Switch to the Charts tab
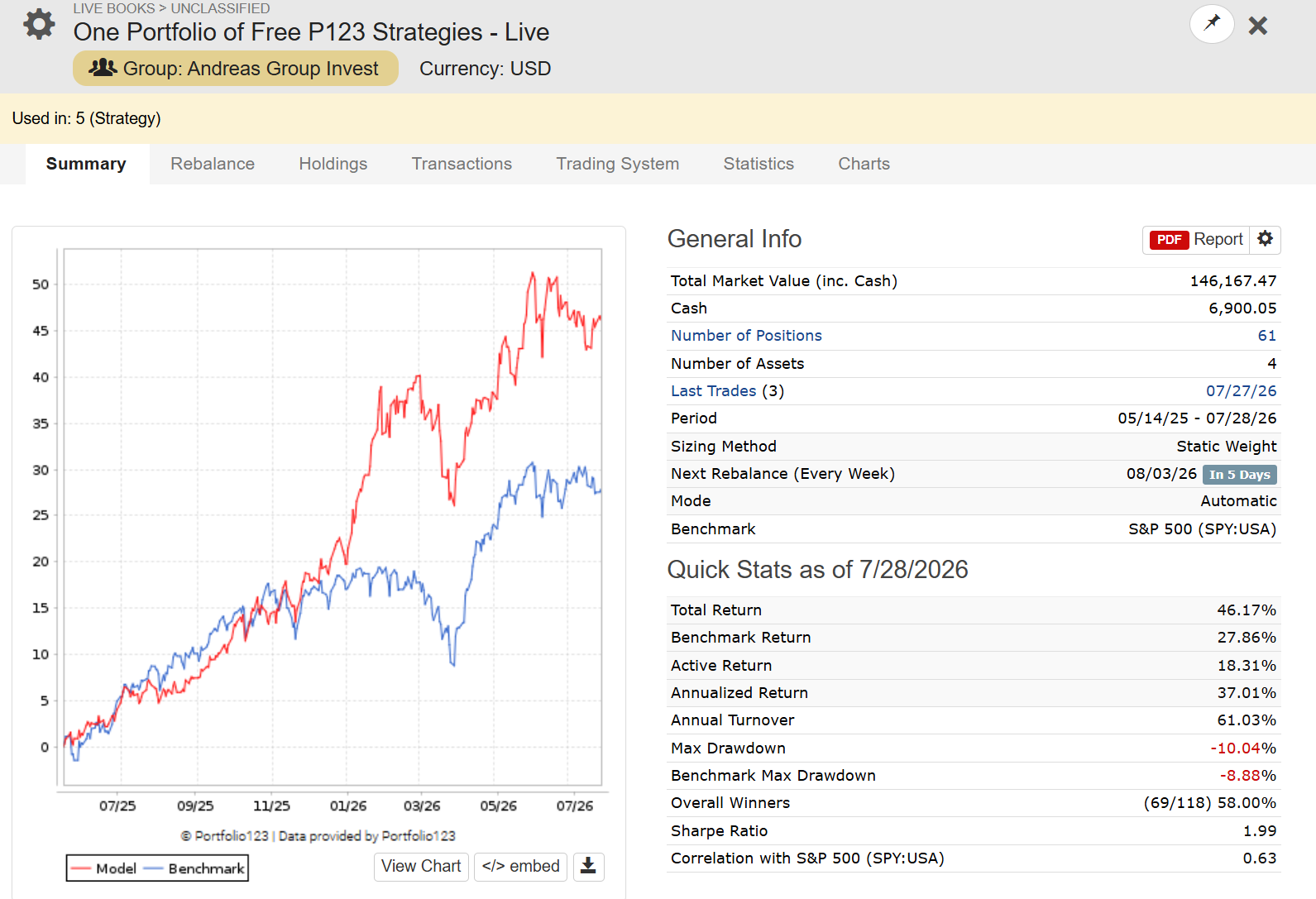 pyautogui.click(x=864, y=164)
